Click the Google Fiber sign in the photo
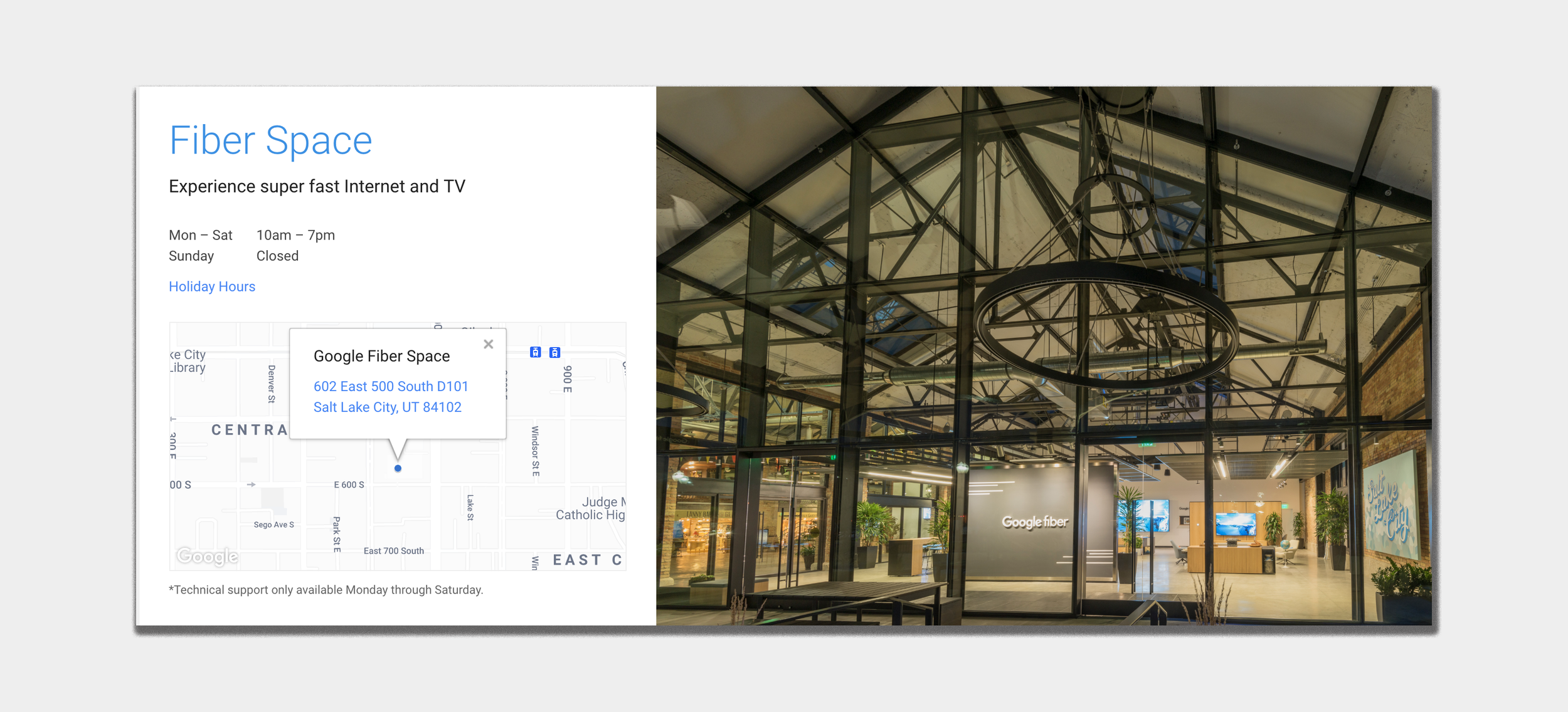1568x712 pixels. click(x=1034, y=522)
